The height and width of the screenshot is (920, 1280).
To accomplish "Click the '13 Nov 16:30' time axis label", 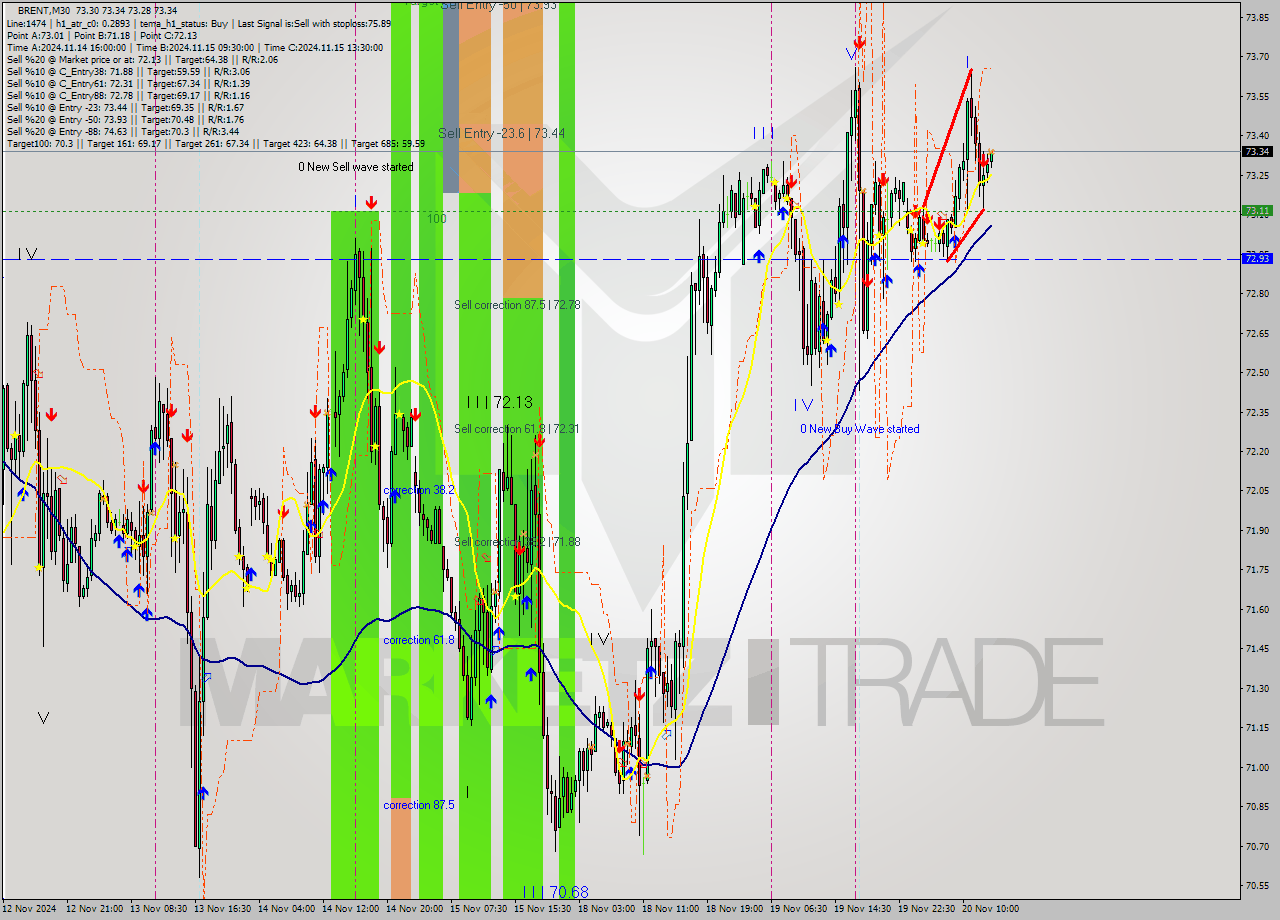I will (x=224, y=909).
